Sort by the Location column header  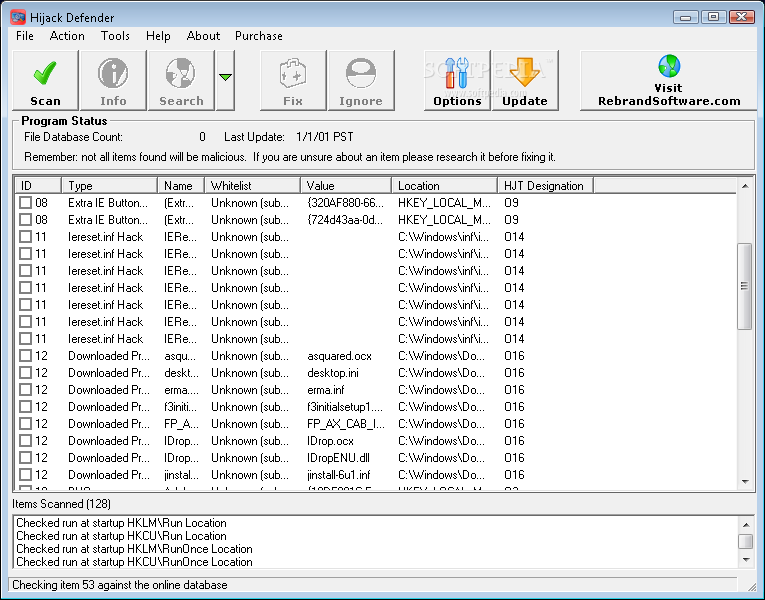pyautogui.click(x=444, y=186)
